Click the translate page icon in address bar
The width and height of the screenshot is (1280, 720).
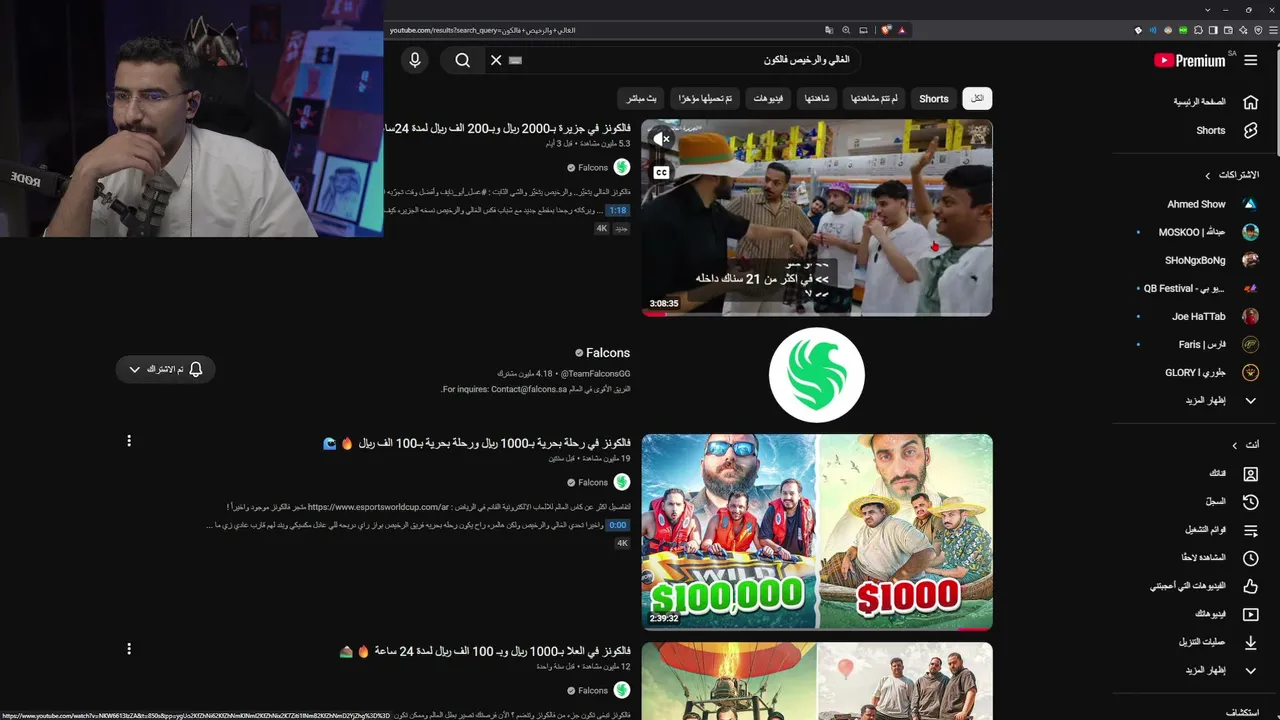coord(829,31)
